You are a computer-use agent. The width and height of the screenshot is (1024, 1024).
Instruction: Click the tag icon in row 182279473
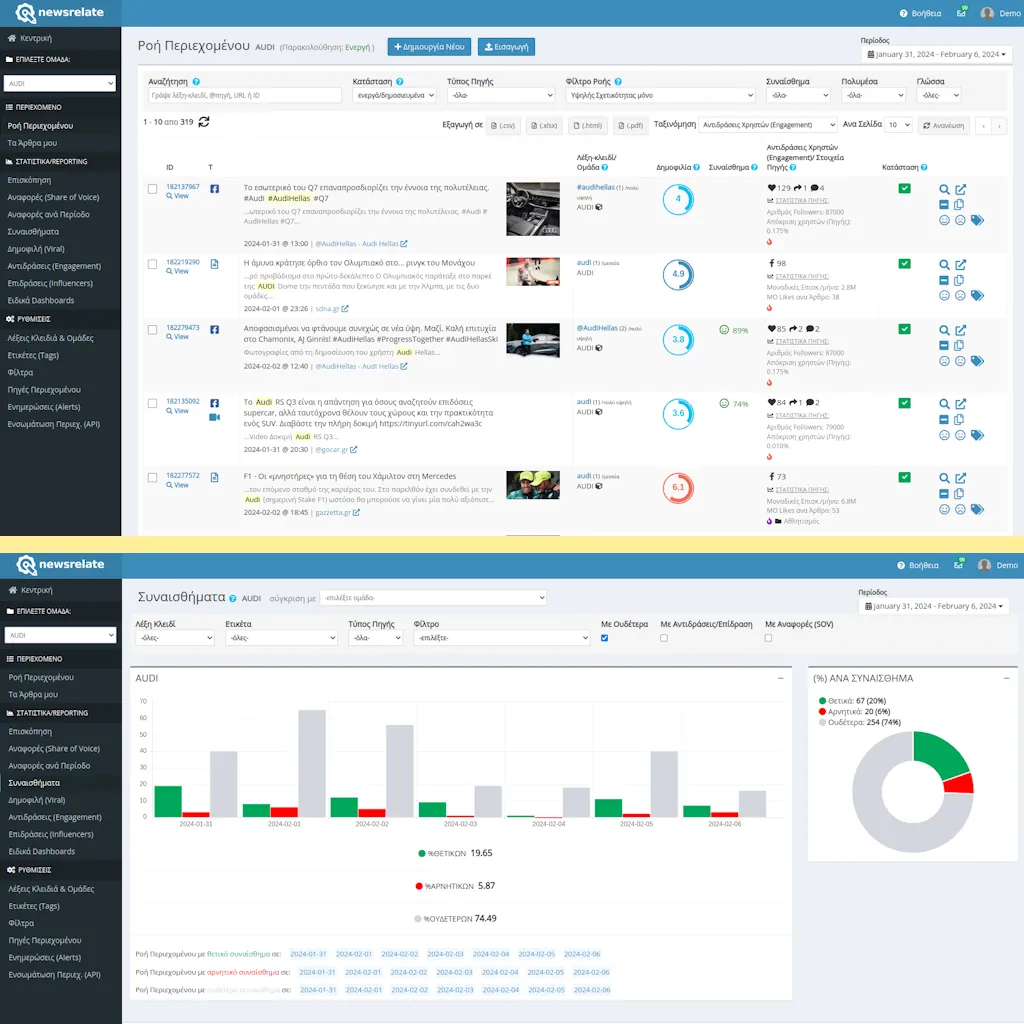977,361
